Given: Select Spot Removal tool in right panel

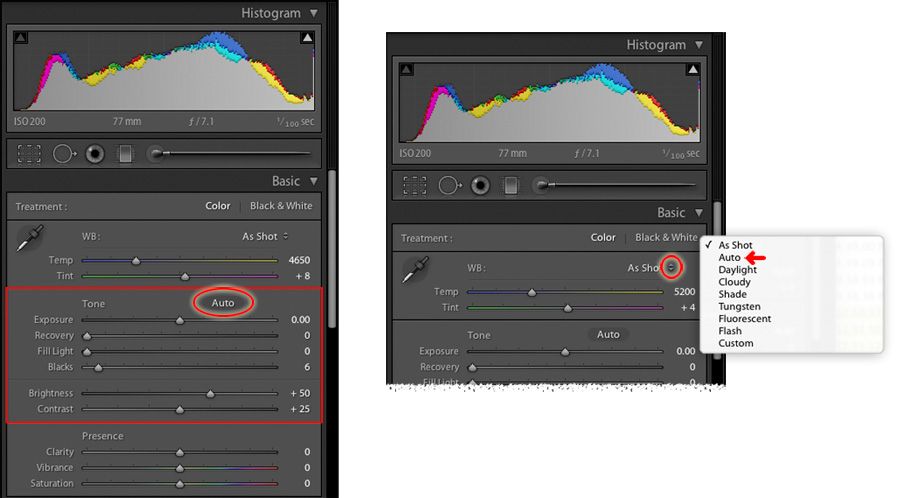Looking at the screenshot, I should tap(450, 185).
